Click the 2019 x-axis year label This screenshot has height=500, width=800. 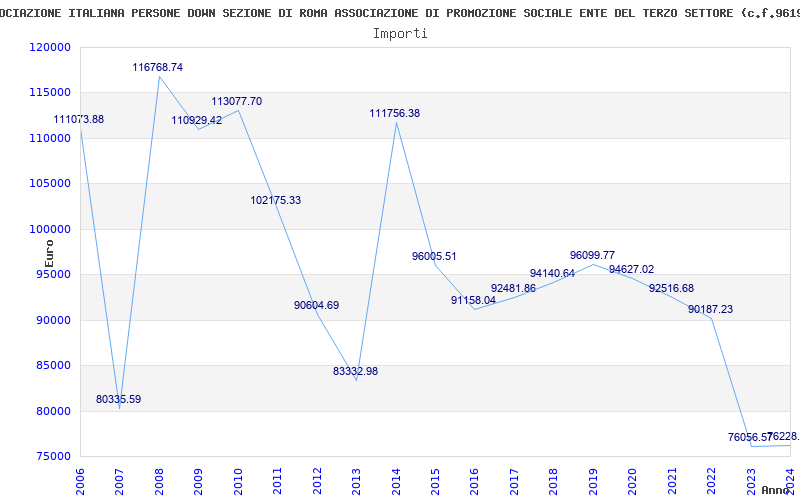click(x=592, y=480)
